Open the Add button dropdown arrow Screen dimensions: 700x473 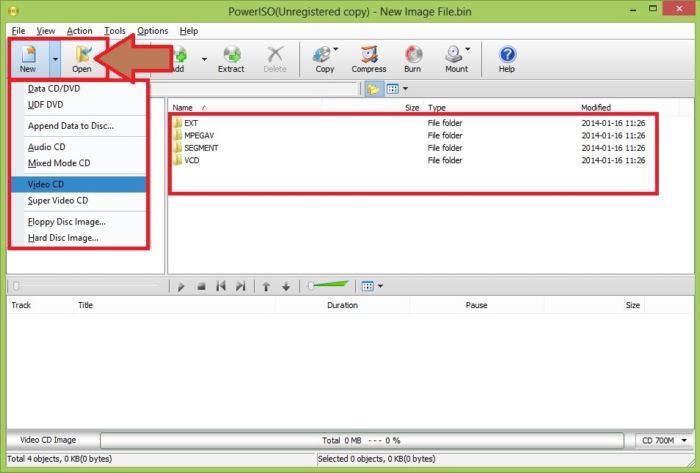[204, 59]
